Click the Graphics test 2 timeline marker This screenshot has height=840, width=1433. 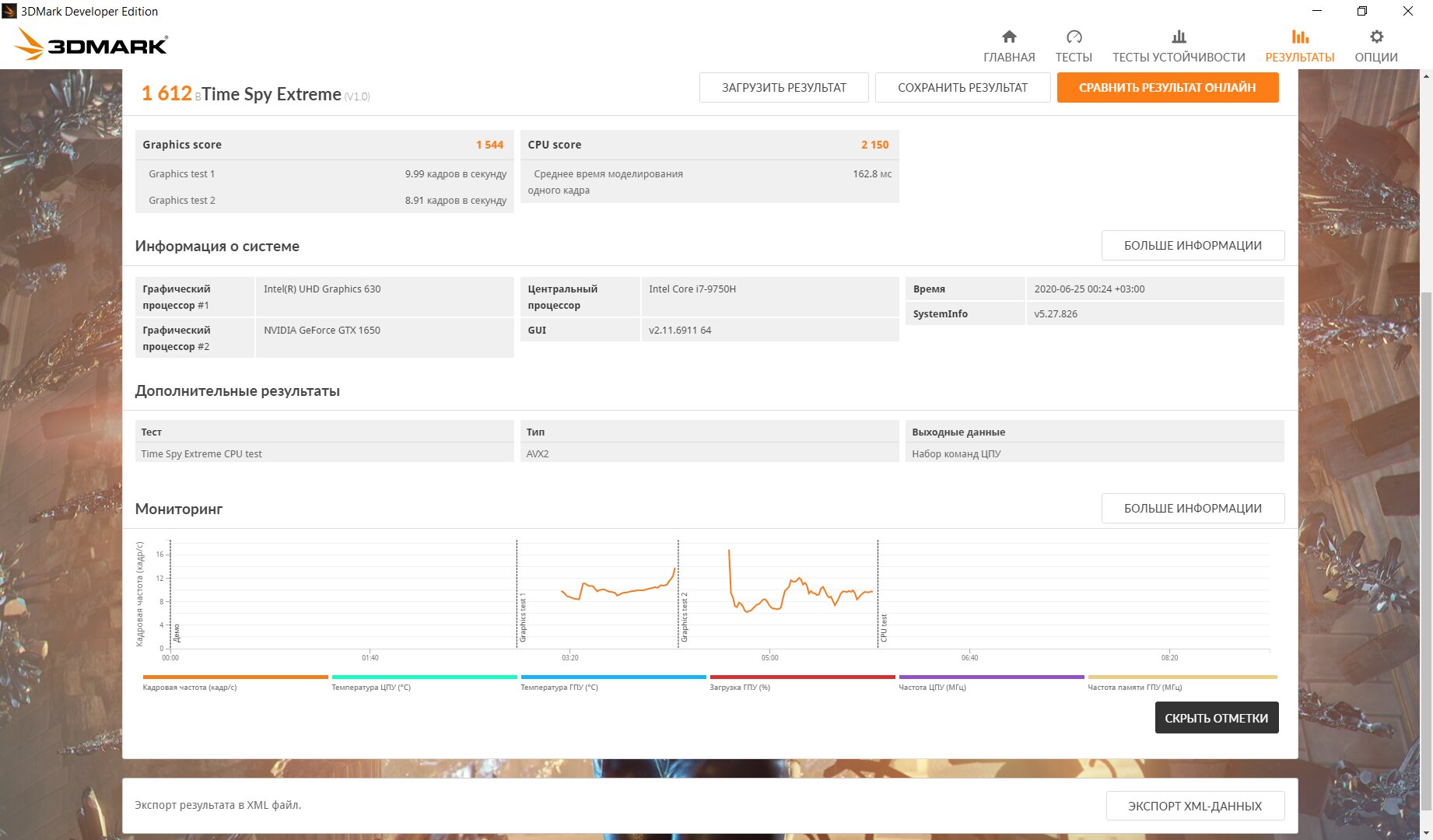(685, 618)
